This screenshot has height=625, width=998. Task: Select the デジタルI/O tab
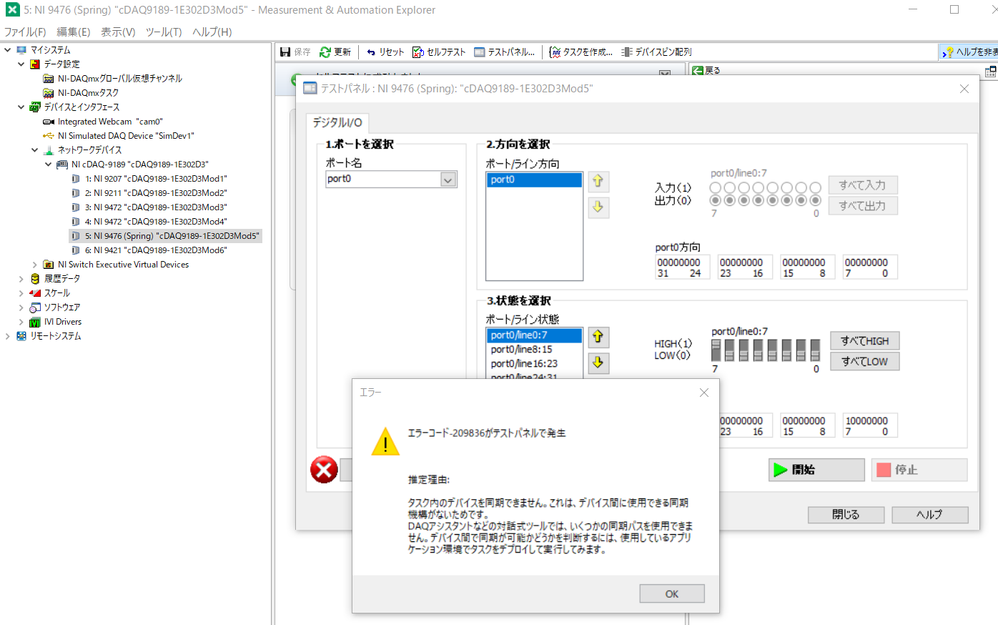point(337,122)
